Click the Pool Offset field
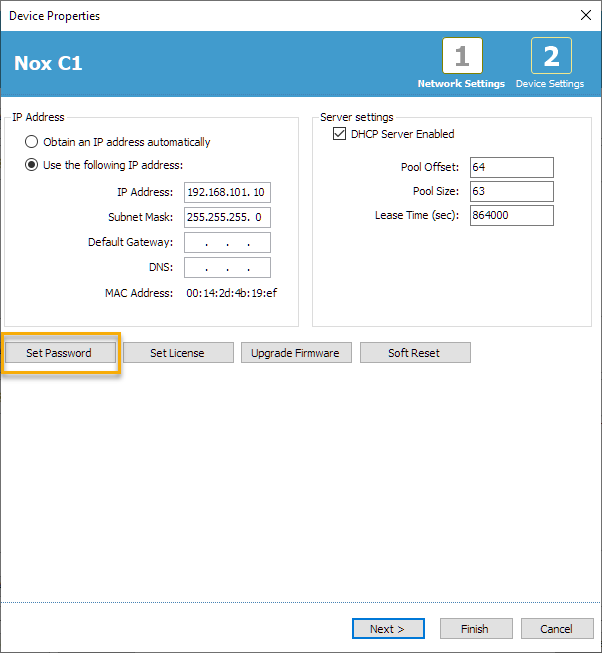Image resolution: width=602 pixels, height=653 pixels. click(512, 167)
